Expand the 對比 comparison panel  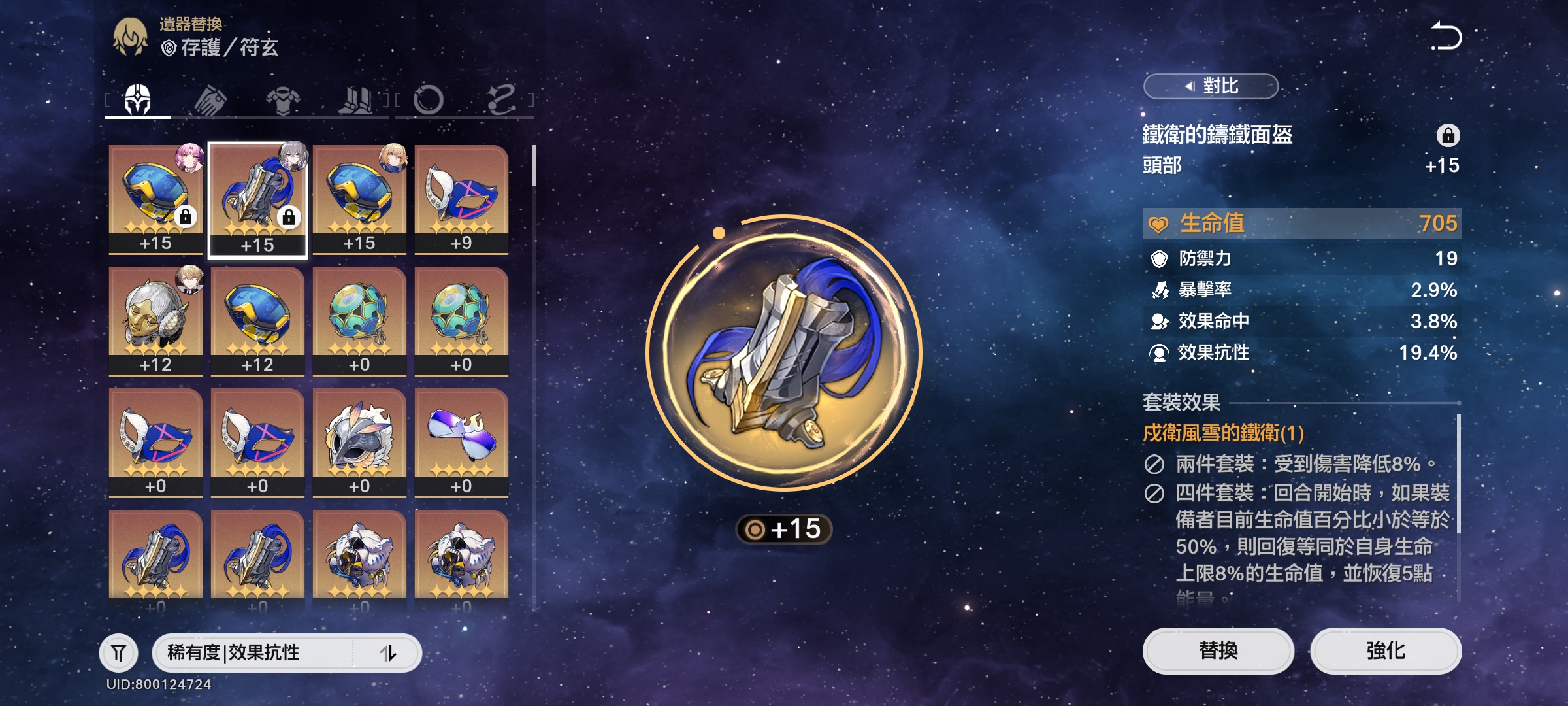coord(1211,86)
